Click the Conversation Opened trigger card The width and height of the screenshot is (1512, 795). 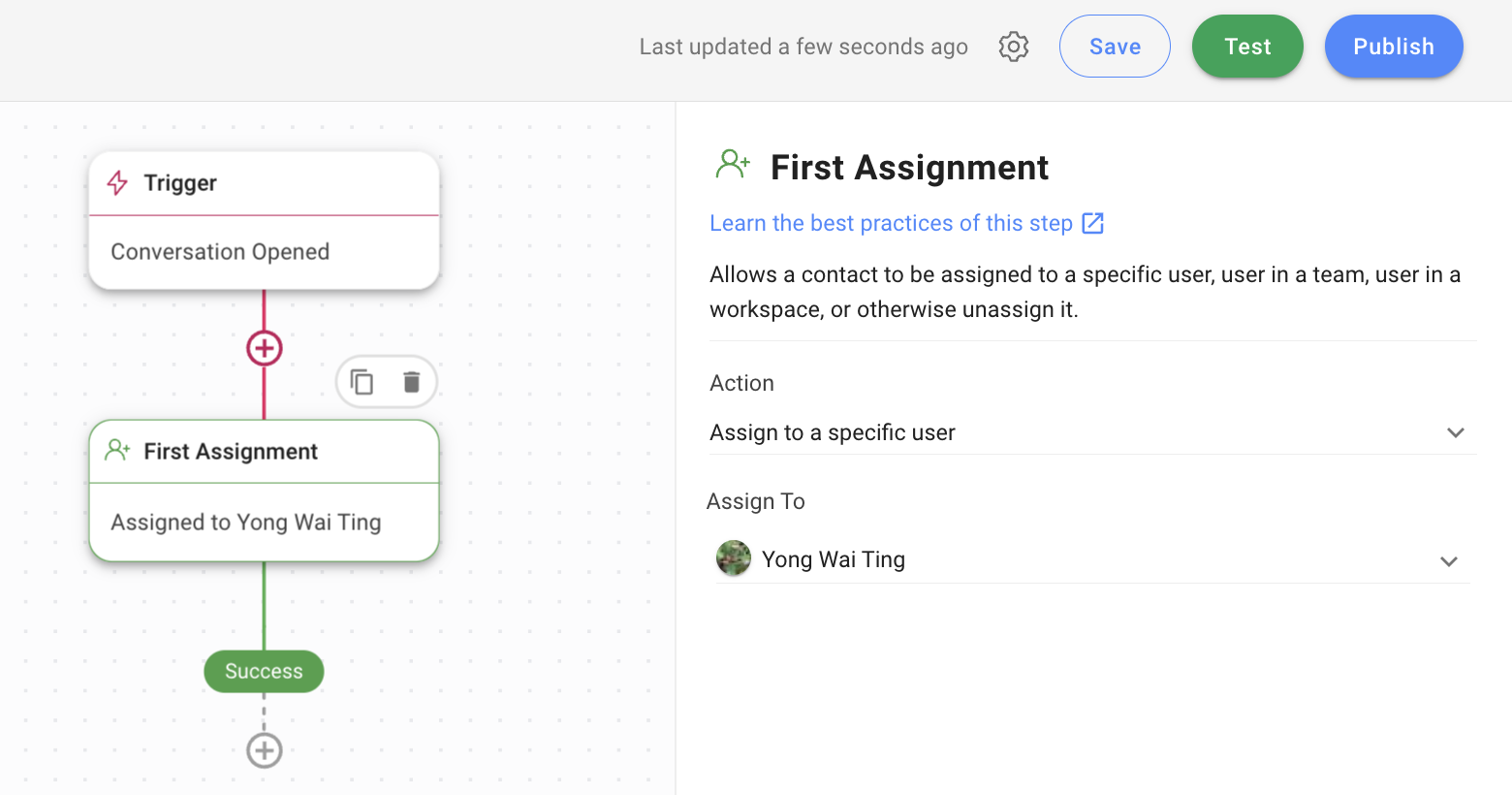click(x=264, y=251)
